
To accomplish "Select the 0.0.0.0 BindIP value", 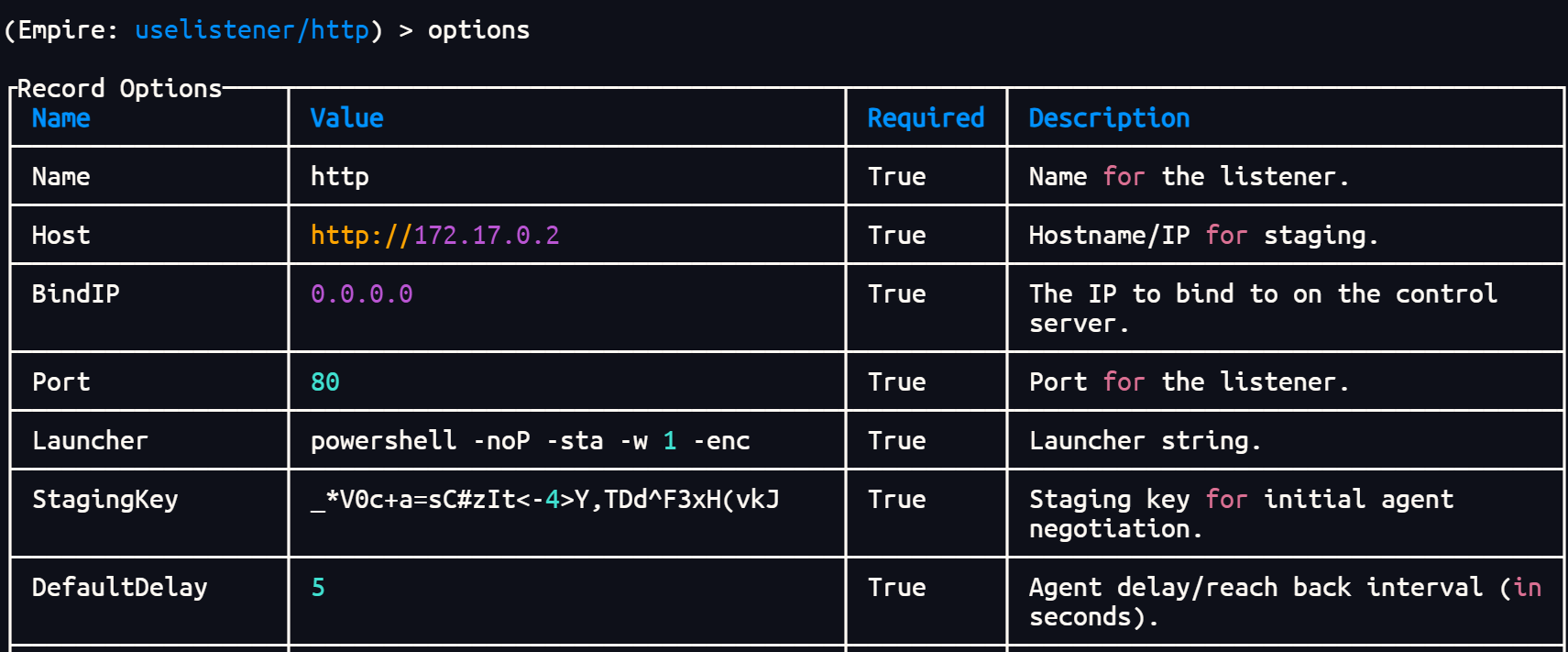I will point(361,294).
